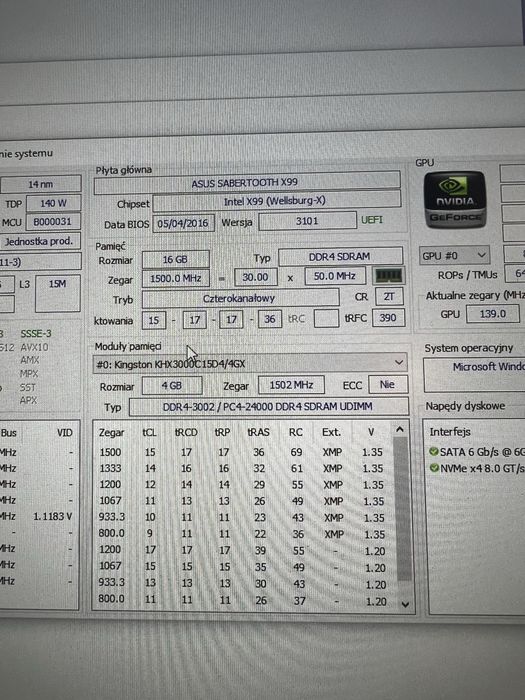Click the L3 cache 15M field
The image size is (525, 700).
[x=58, y=293]
